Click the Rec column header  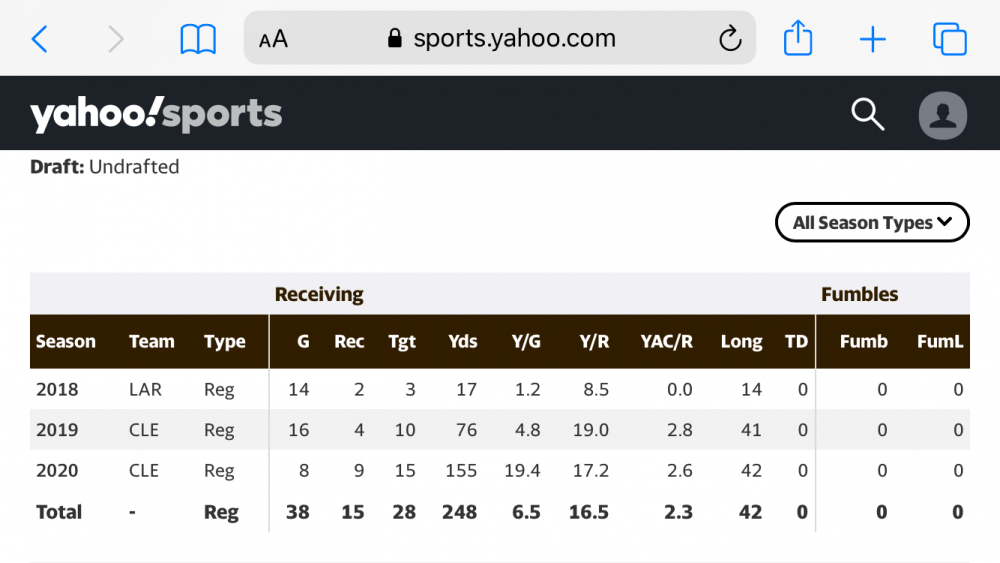point(349,342)
